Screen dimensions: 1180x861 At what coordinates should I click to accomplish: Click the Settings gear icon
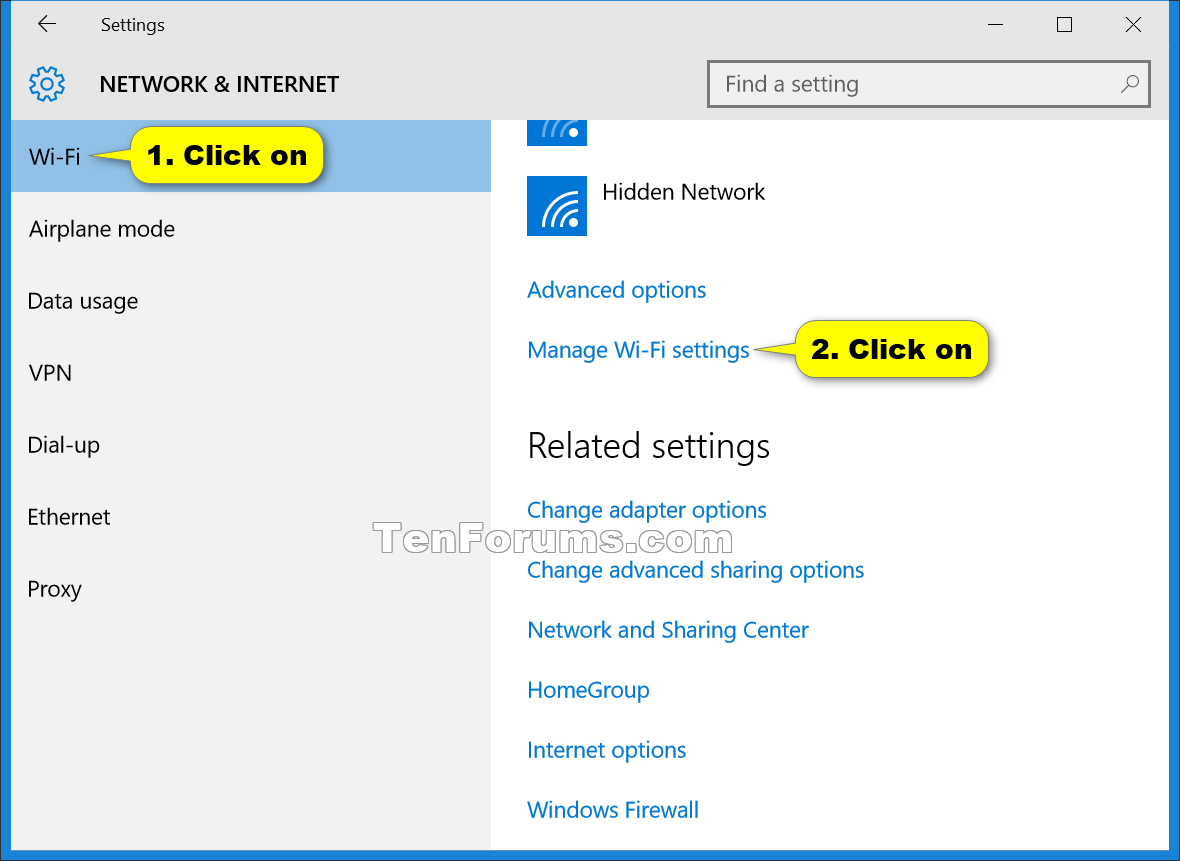coord(46,84)
